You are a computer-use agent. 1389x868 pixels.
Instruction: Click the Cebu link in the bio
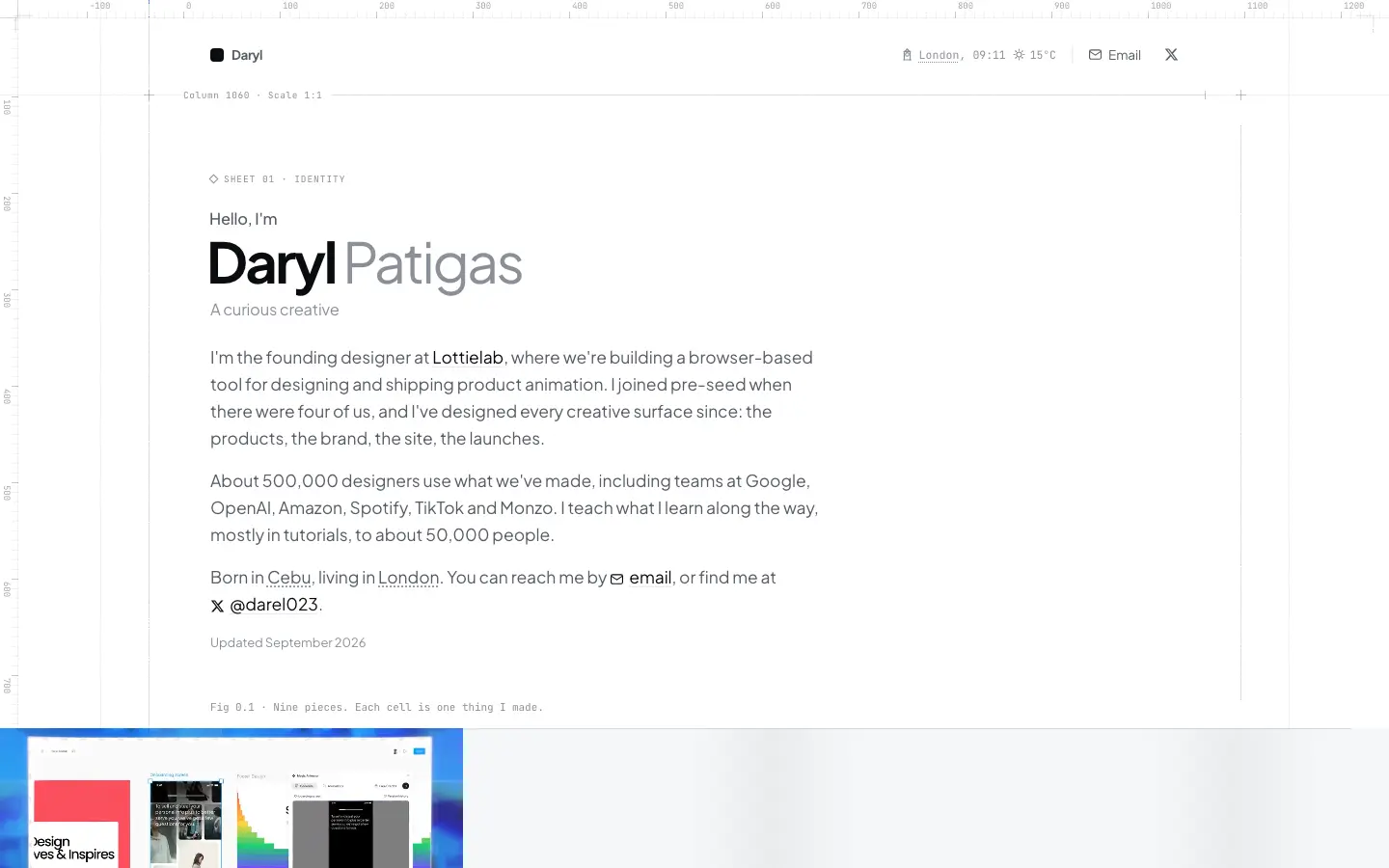pos(289,578)
